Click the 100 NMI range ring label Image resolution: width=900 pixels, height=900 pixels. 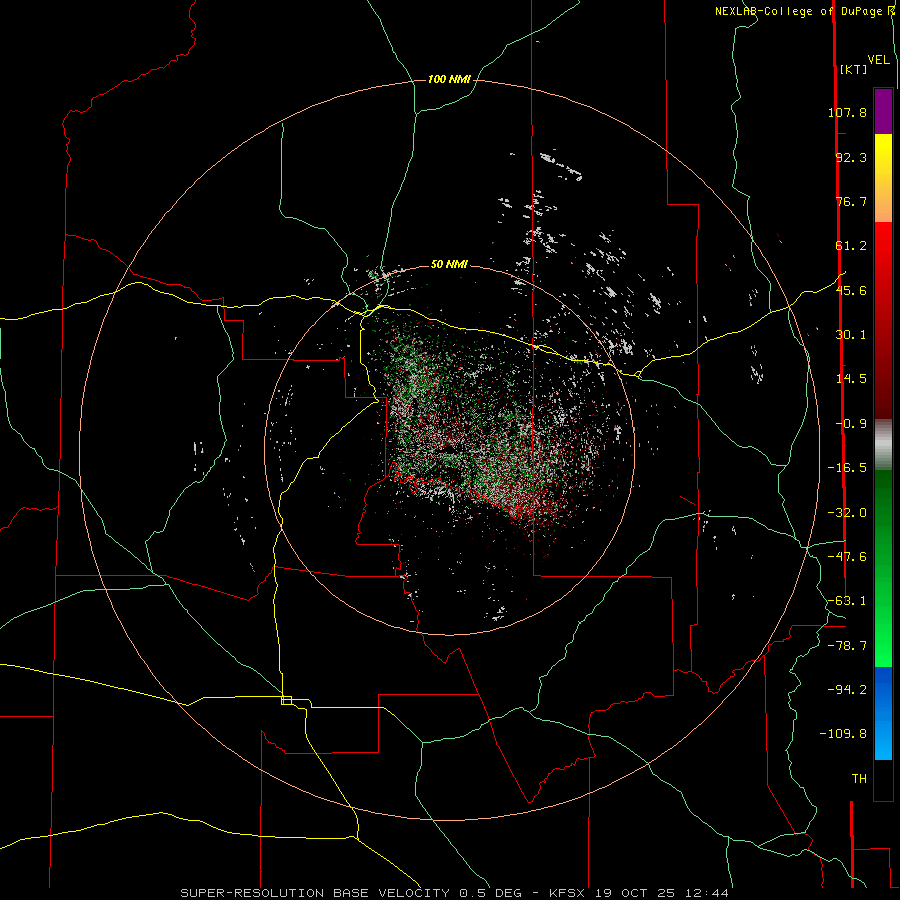[x=449, y=79]
